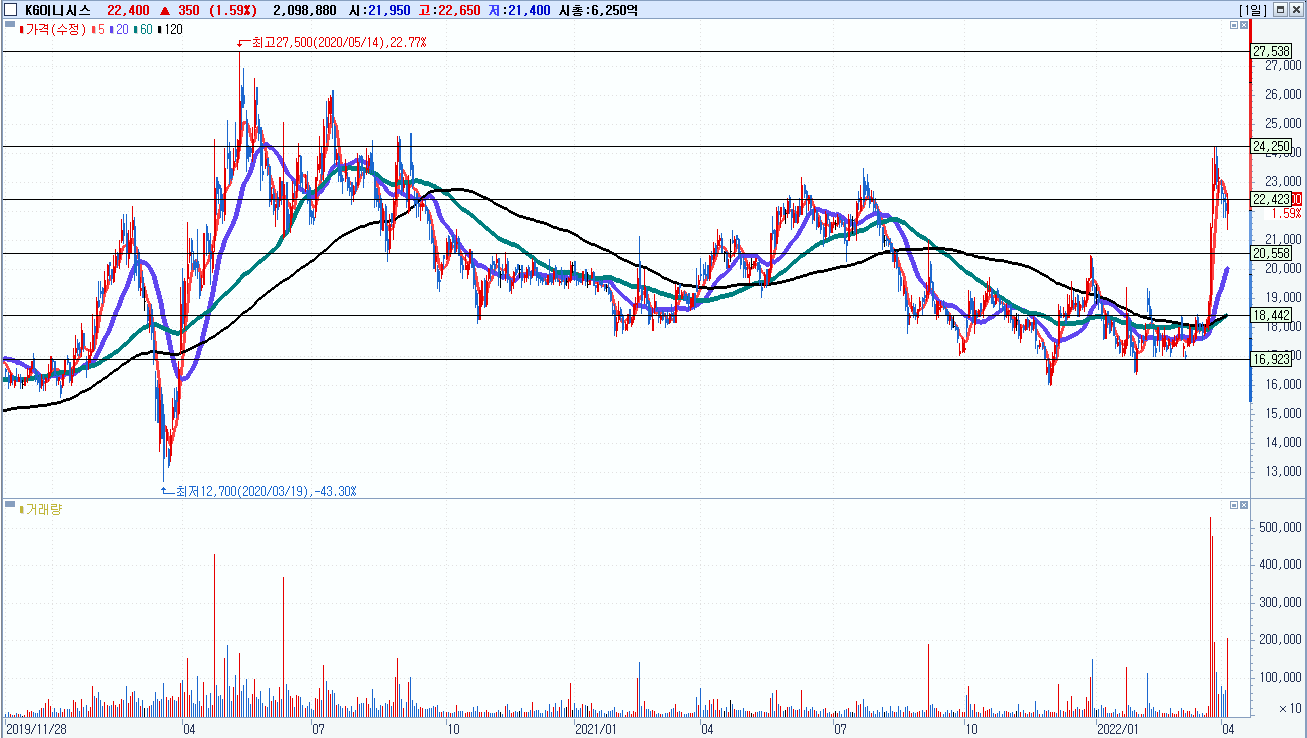Click the 2,098,880 volume figure in header
Image resolution: width=1307 pixels, height=738 pixels.
coord(304,10)
